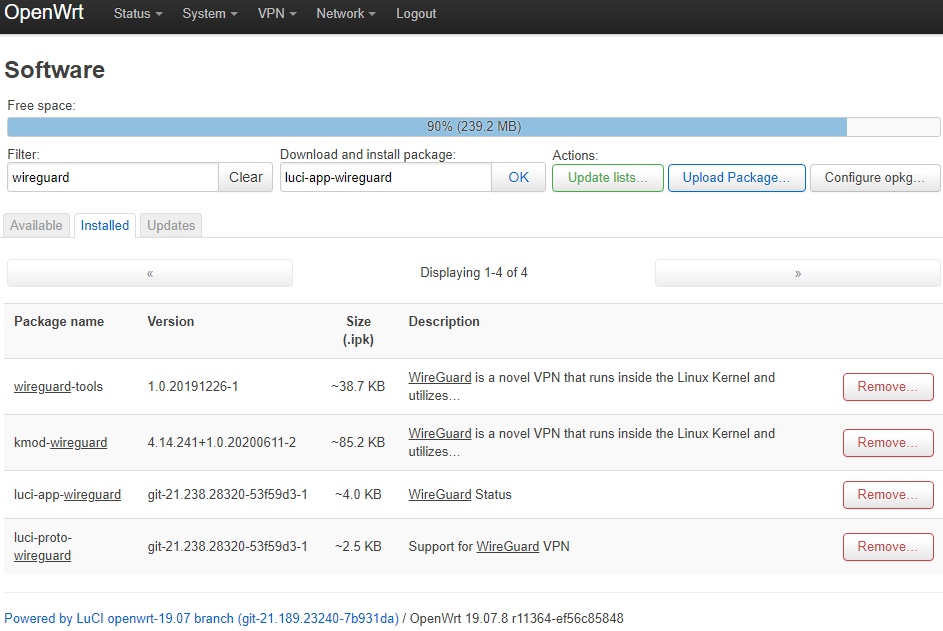
Task: Open the VPN dropdown menu
Action: [277, 13]
